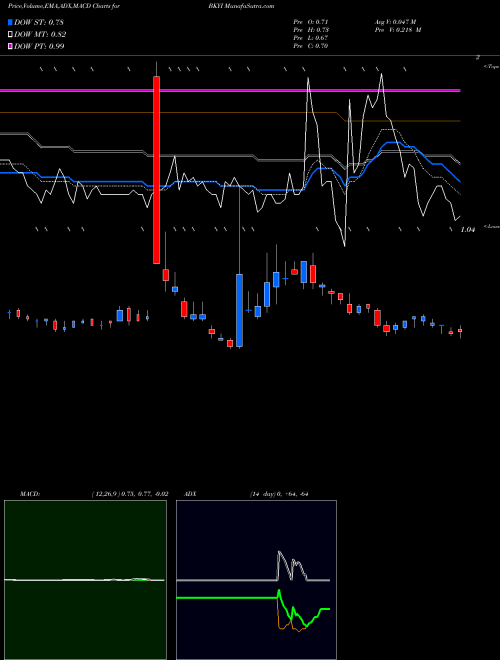Select the 'DOW PT: 0.99' legend label
The height and width of the screenshot is (660, 500).
[39, 46]
